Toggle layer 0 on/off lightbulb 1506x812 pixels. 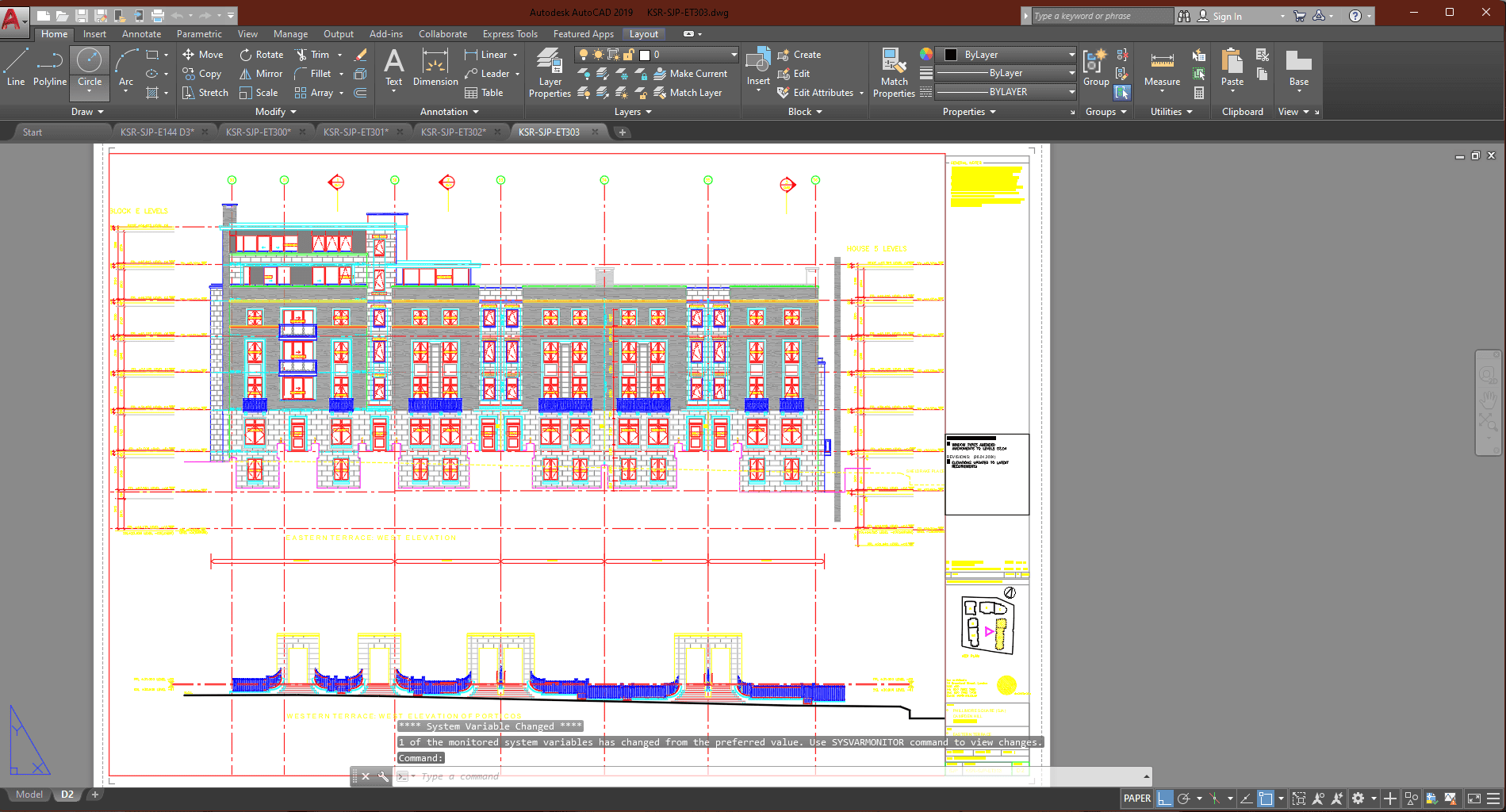point(584,55)
